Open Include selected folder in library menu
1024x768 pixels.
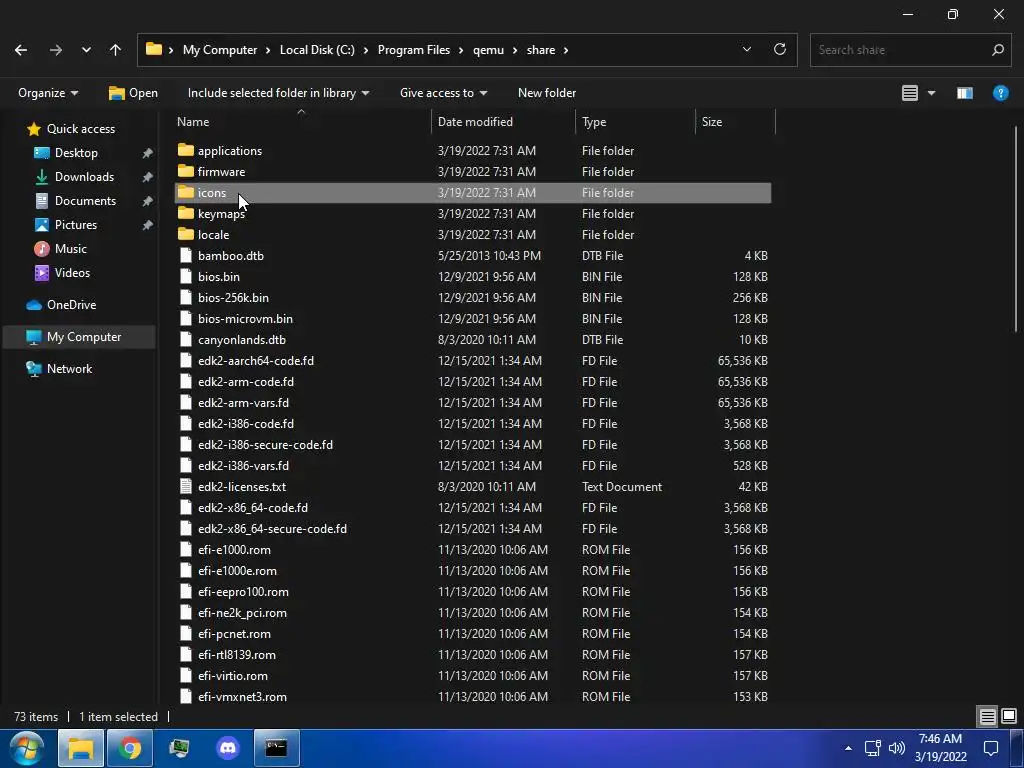278,93
